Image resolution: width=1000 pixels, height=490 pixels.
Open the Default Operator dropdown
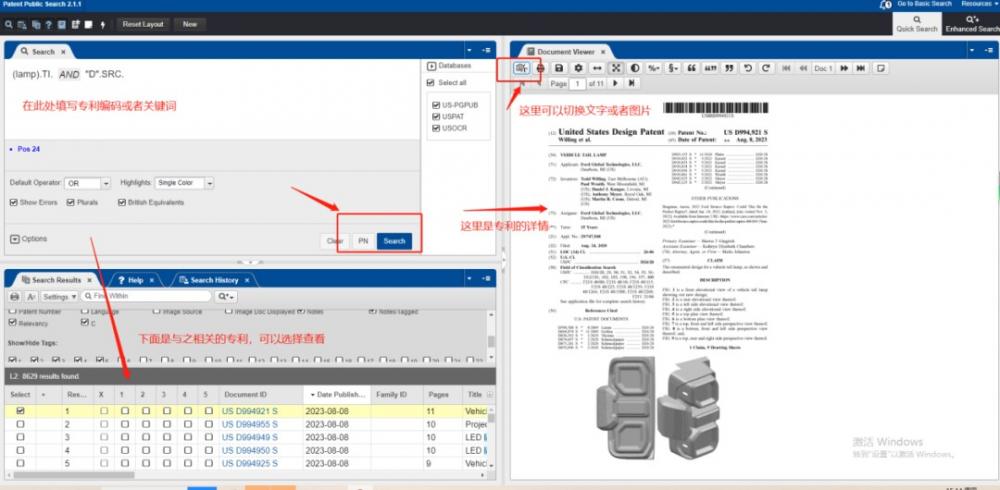pyautogui.click(x=87, y=183)
